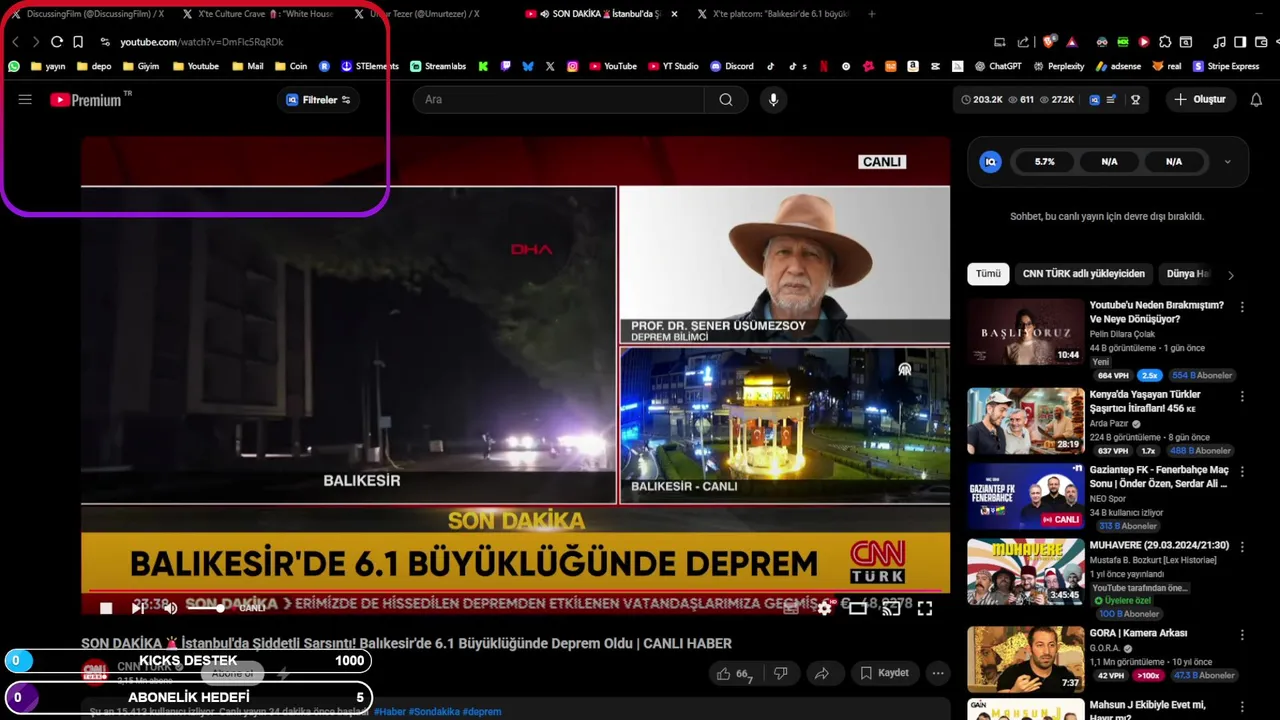
Task: Open the Netflix bookmark icon
Action: coord(824,66)
